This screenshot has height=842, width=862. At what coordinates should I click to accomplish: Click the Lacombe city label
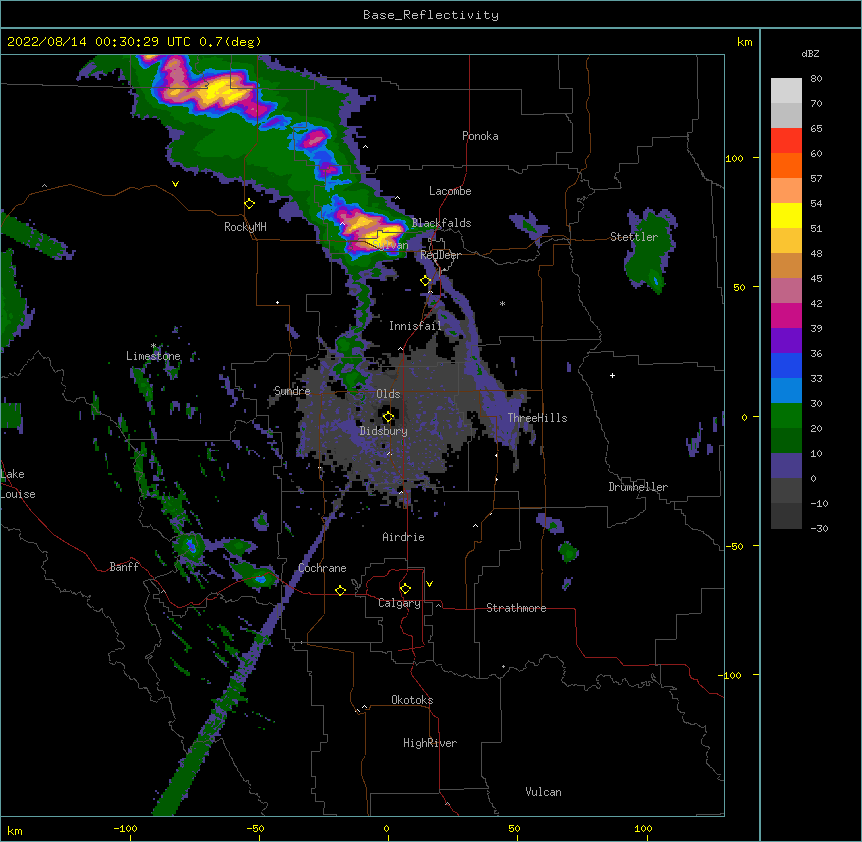[450, 191]
